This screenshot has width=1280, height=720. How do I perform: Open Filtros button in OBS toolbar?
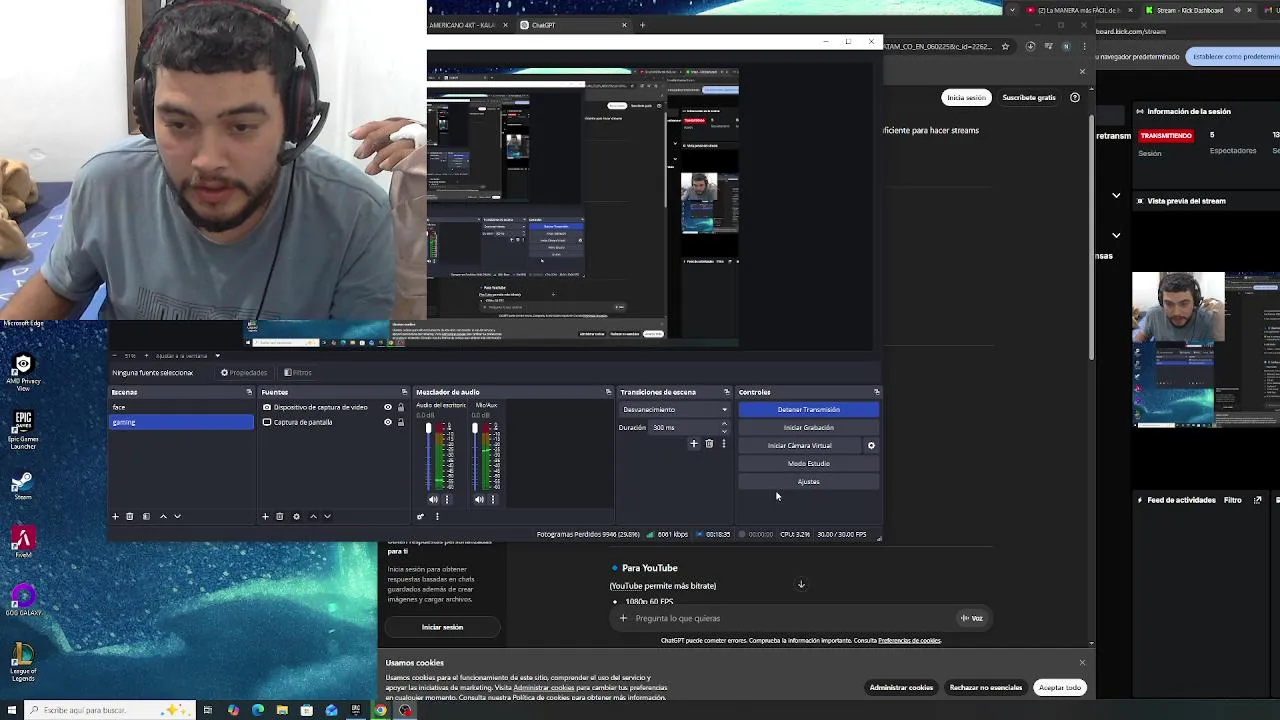pyautogui.click(x=298, y=373)
